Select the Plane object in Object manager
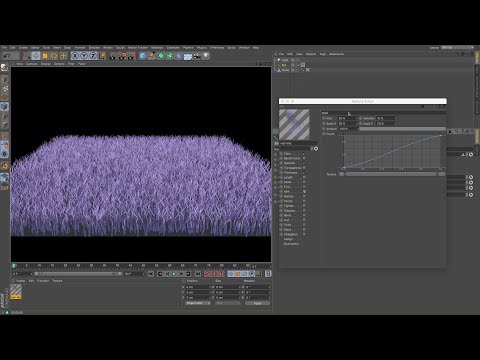 (x=286, y=70)
